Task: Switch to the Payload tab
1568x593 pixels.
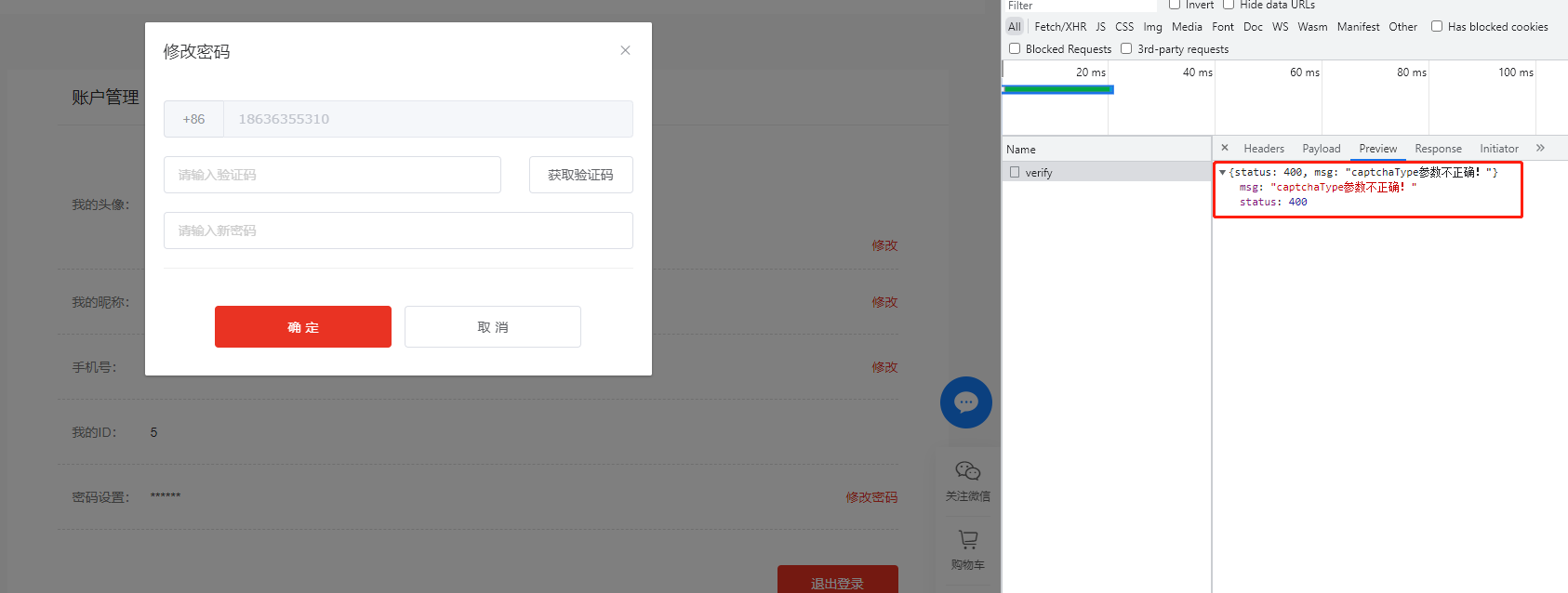Action: click(1322, 149)
